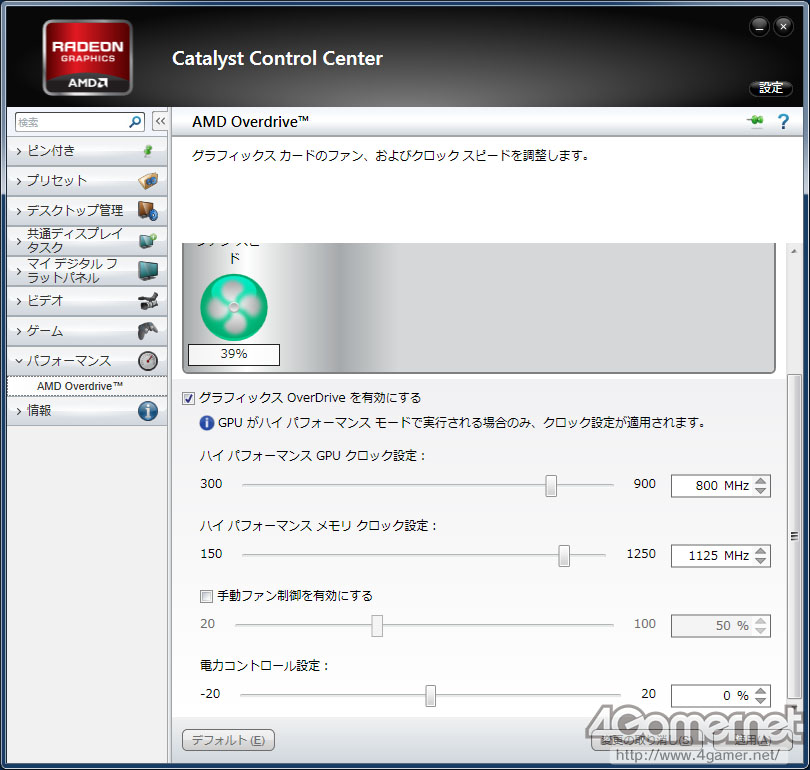Close the Catalyst Control Center window
Viewport: 810px width, 770px height.
[784, 26]
